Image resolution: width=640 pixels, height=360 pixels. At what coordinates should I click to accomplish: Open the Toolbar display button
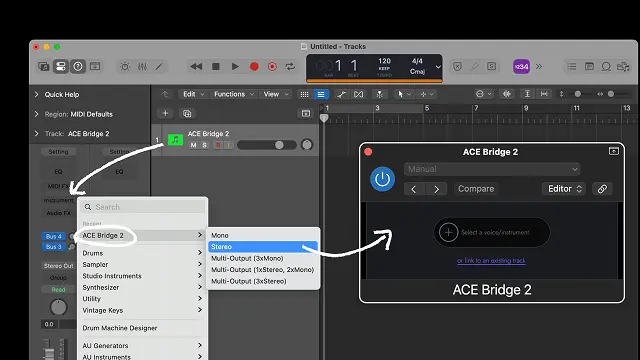pyautogui.click(x=95, y=67)
